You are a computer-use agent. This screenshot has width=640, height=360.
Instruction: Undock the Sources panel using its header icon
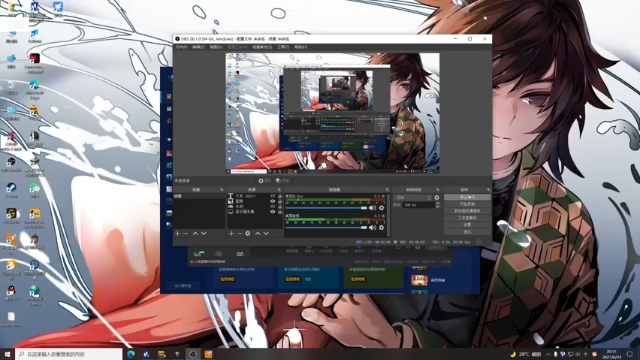280,190
